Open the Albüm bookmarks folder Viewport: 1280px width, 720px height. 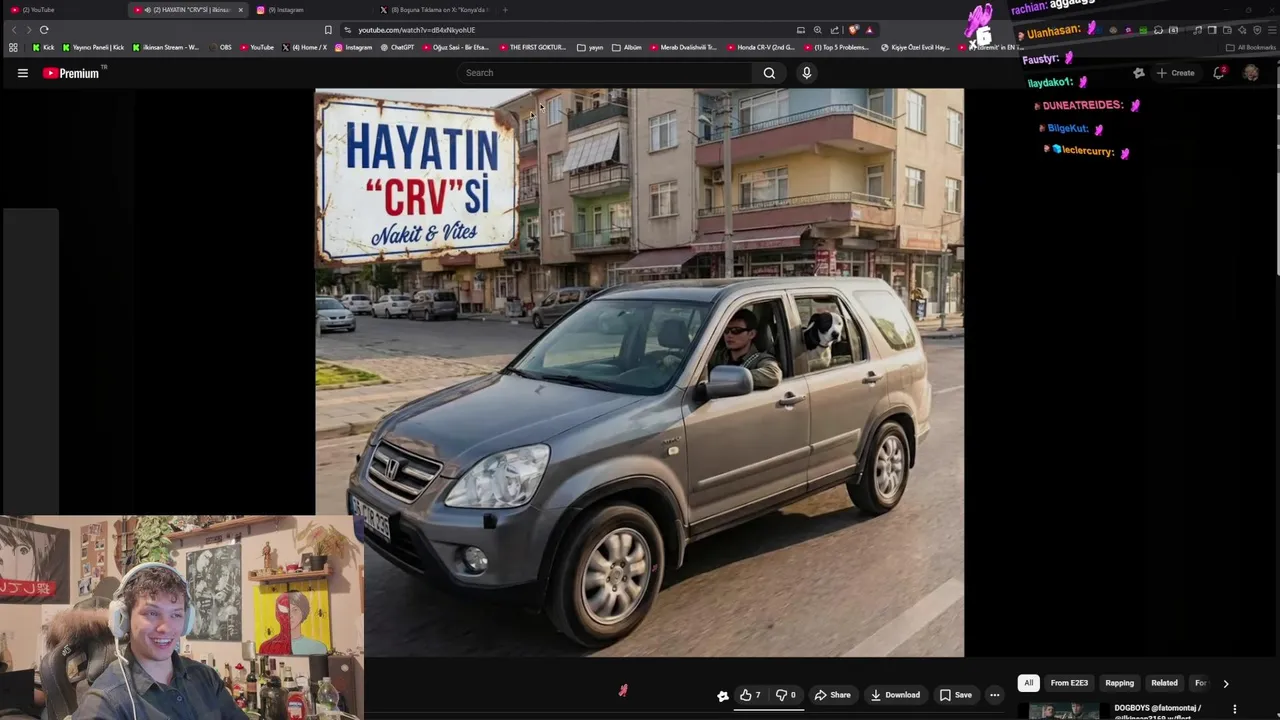click(x=627, y=47)
